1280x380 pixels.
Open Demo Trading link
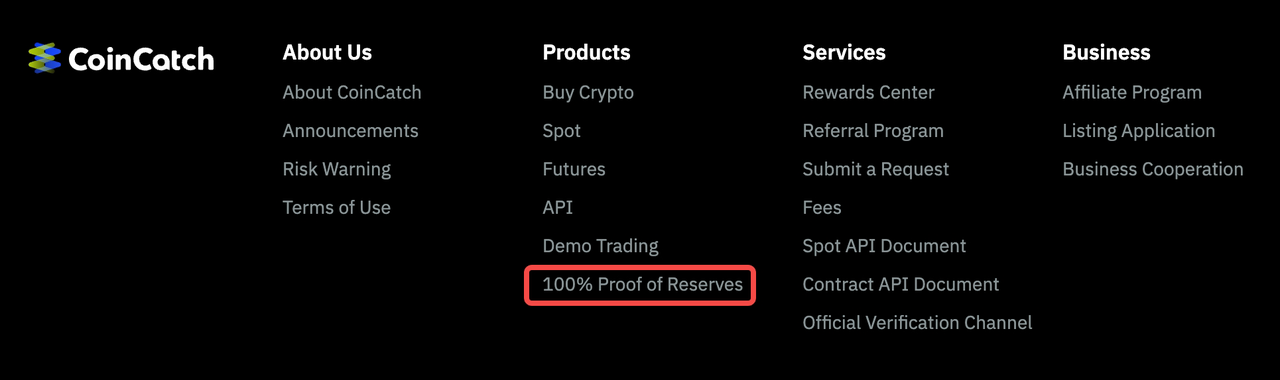(601, 246)
